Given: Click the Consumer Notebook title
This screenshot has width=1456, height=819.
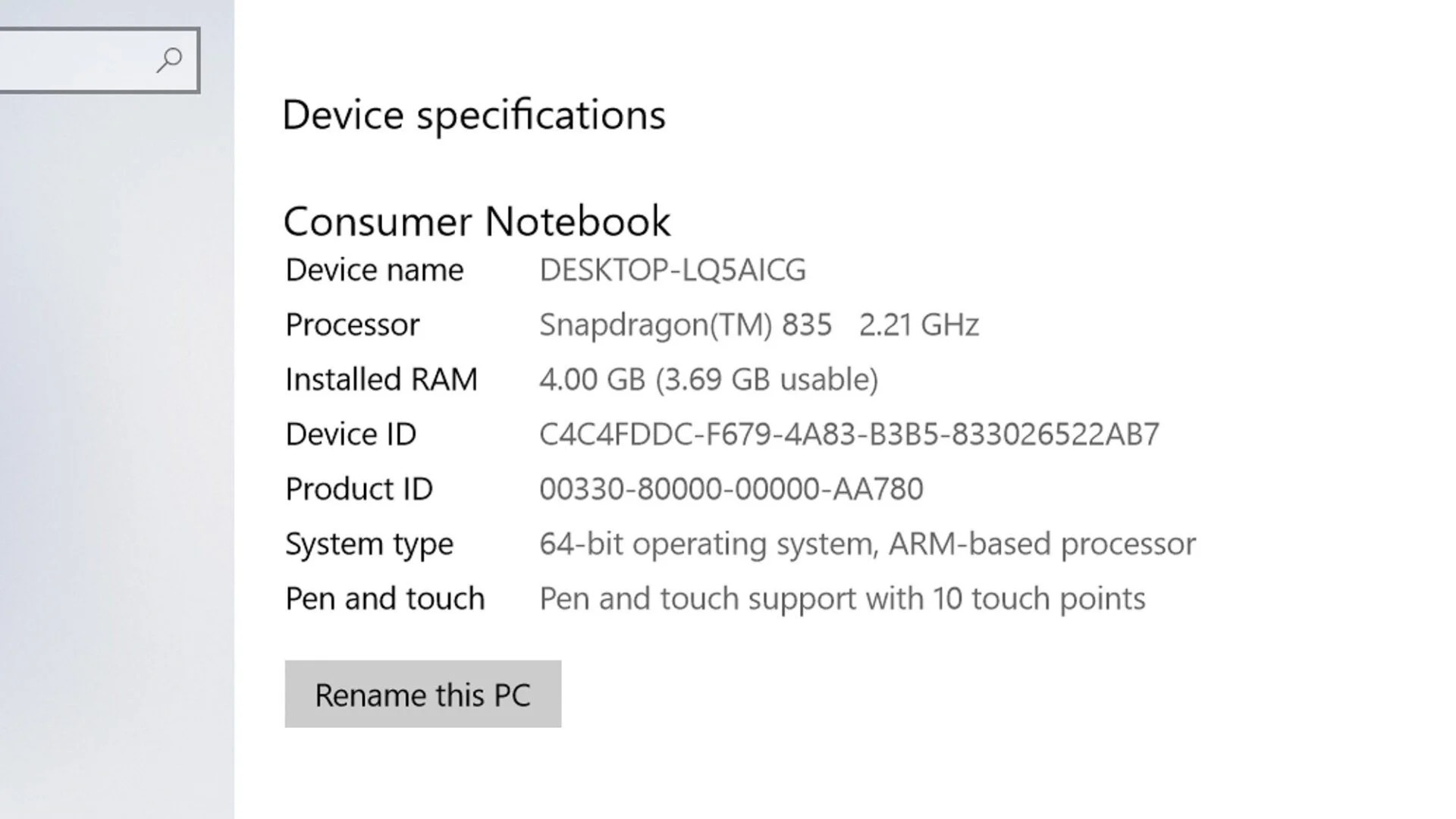Looking at the screenshot, I should [x=476, y=221].
